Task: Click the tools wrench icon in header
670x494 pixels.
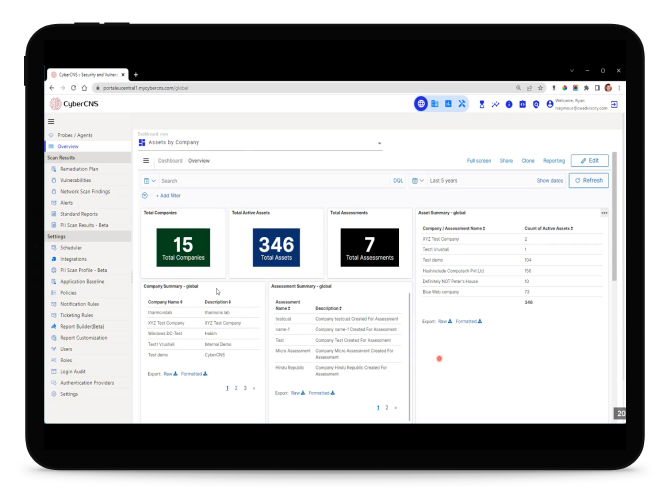Action: [462, 104]
